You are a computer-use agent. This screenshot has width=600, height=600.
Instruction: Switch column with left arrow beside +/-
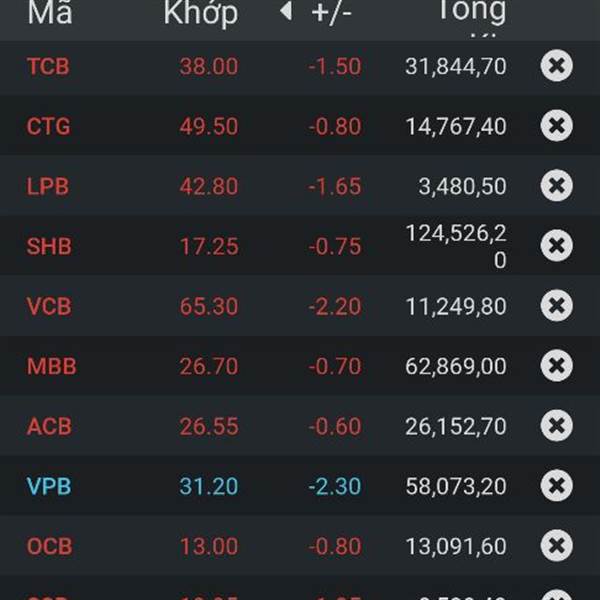point(286,11)
